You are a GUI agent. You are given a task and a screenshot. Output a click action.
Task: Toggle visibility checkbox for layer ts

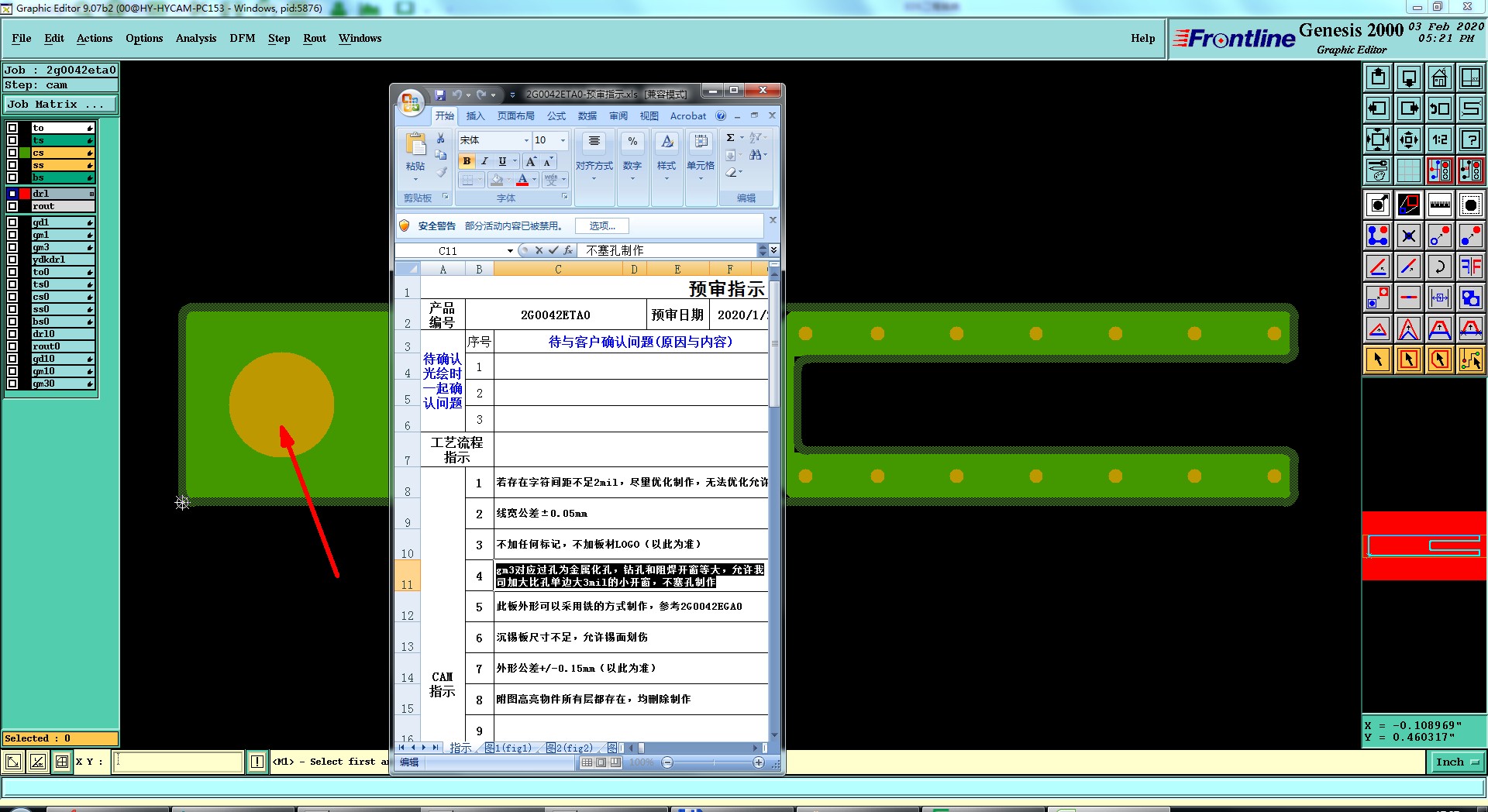coord(12,140)
